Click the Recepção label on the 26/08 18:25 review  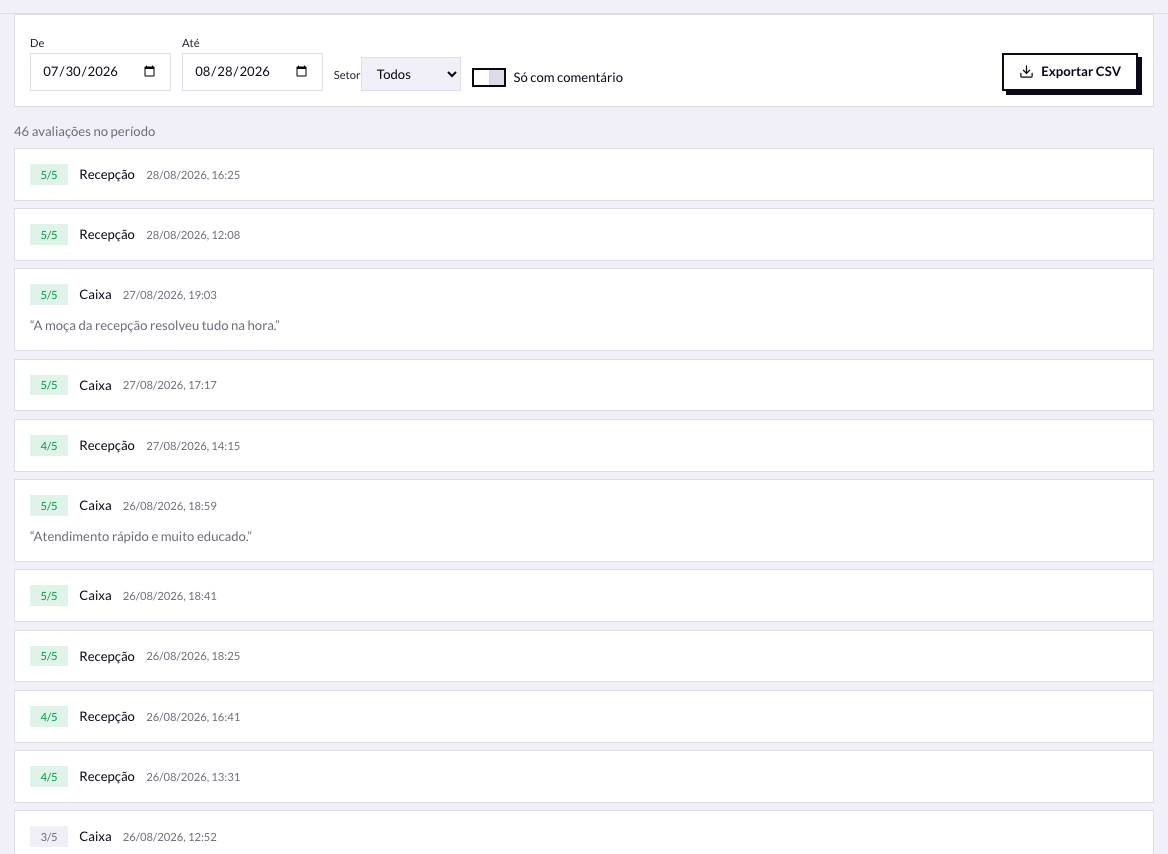tap(107, 657)
